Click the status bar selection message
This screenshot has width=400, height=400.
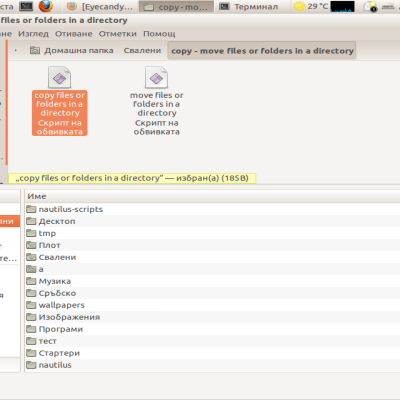132,178
